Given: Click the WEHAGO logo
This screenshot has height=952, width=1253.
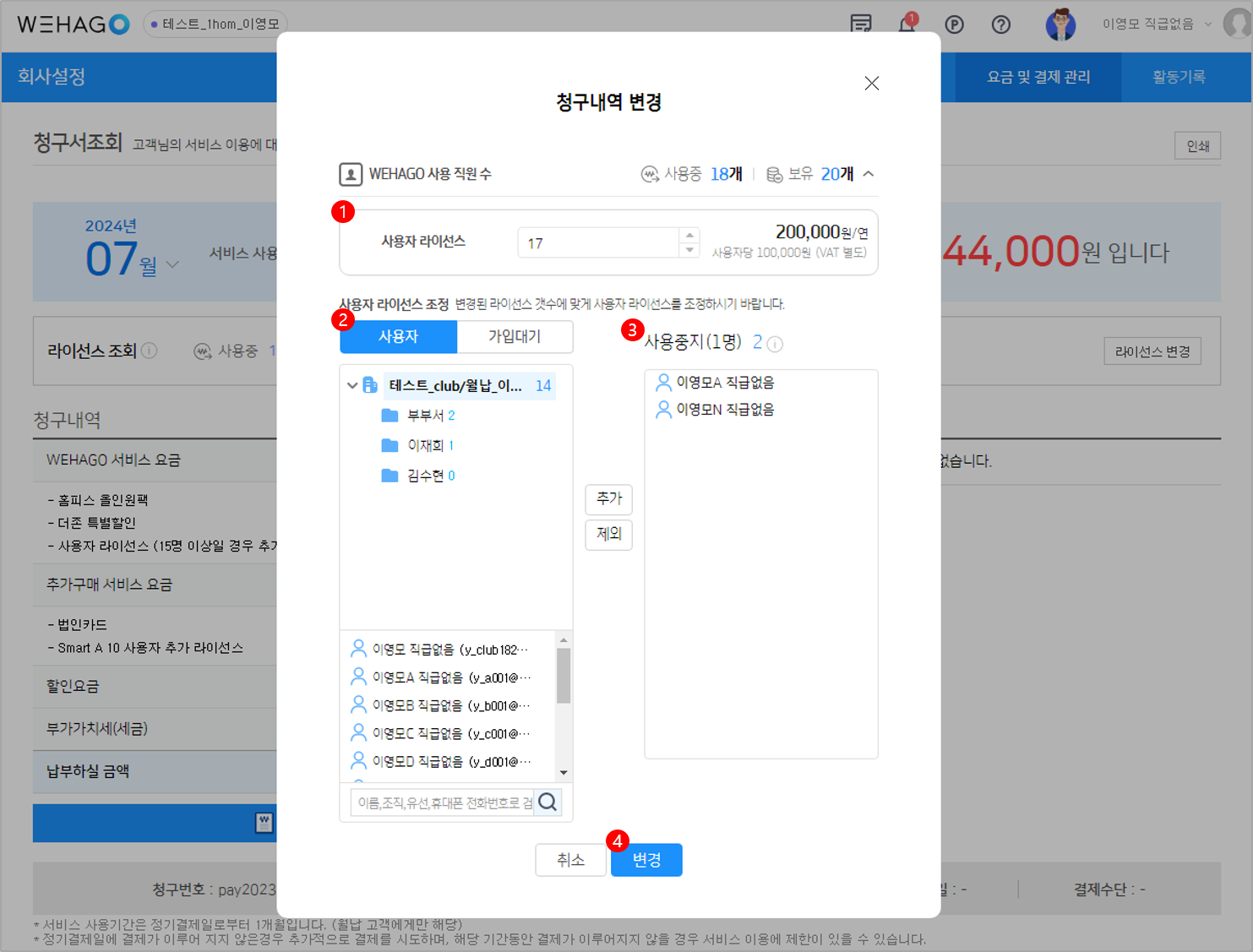Looking at the screenshot, I should point(73,24).
